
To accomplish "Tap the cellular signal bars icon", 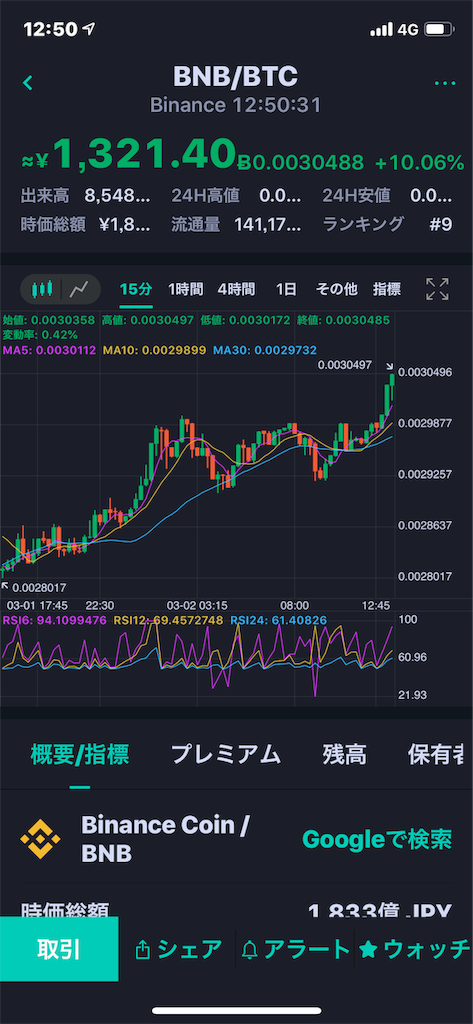I will click(x=382, y=29).
